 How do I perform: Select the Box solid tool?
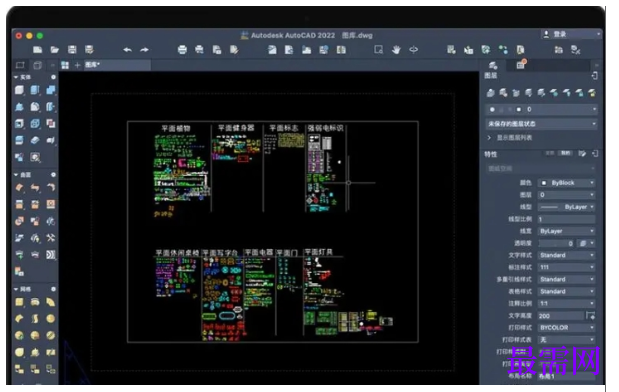tap(19, 90)
